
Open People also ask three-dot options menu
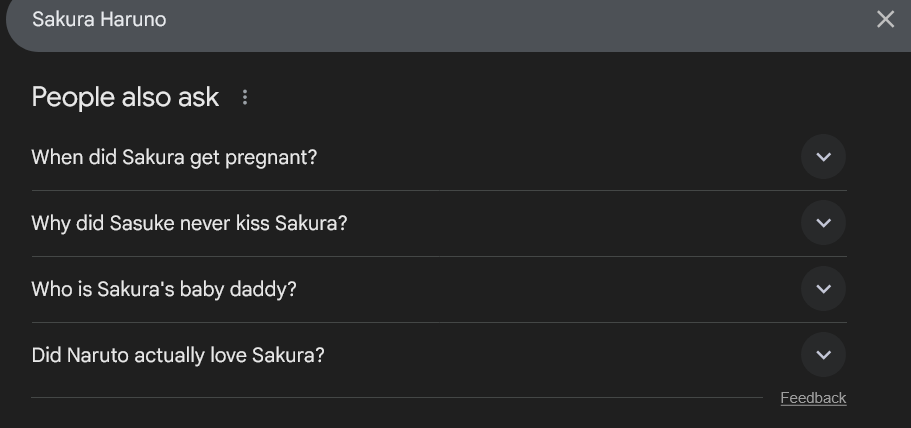point(245,97)
